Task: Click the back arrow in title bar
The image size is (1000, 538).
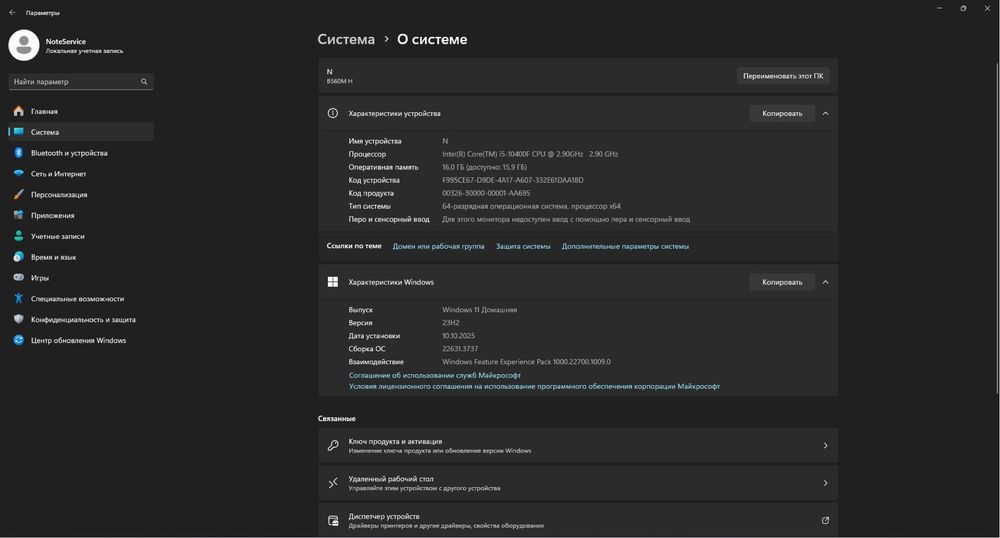Action: 12,12
